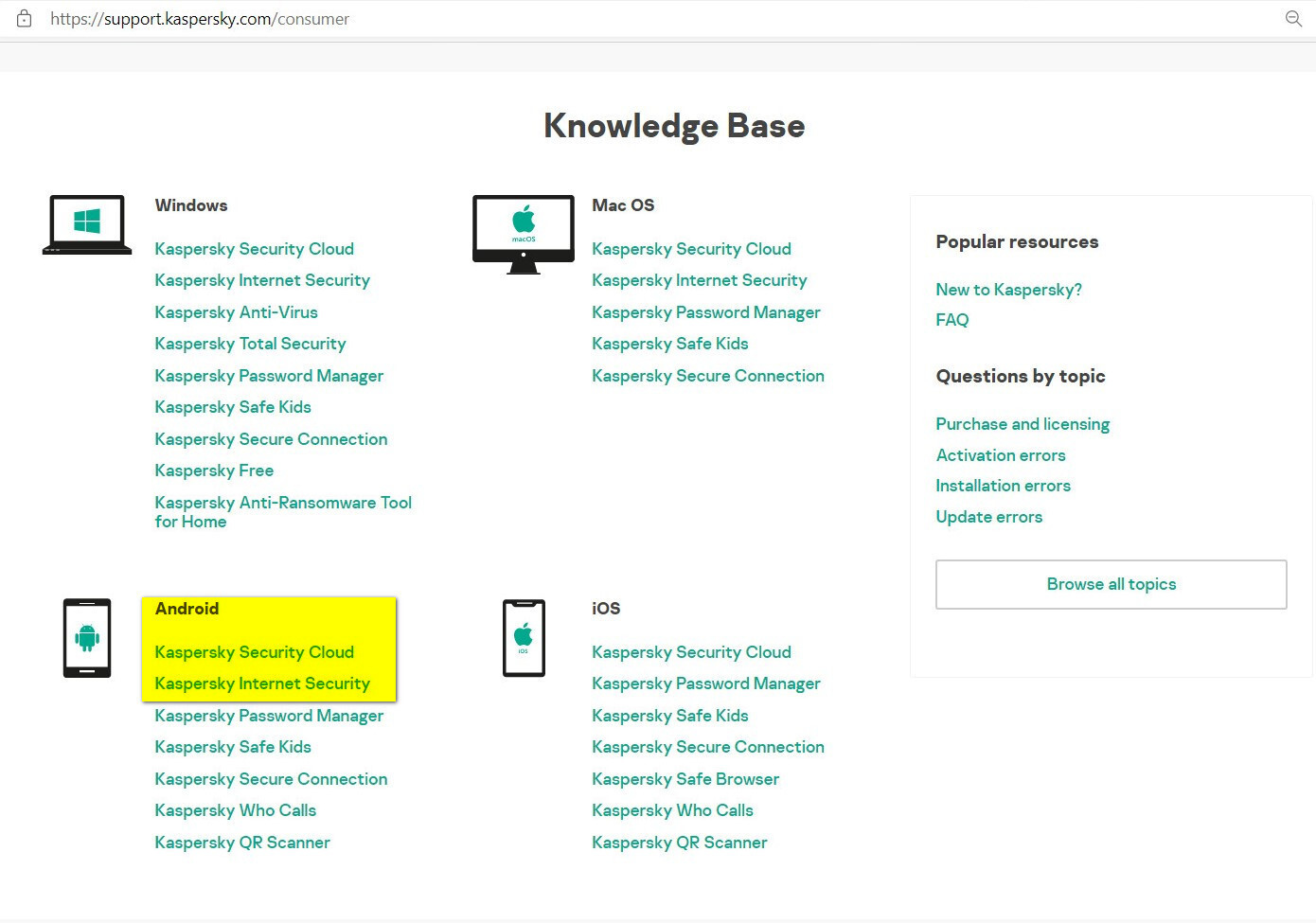Click the Mac OS monitor icon
1316x923 pixels.
point(524,235)
